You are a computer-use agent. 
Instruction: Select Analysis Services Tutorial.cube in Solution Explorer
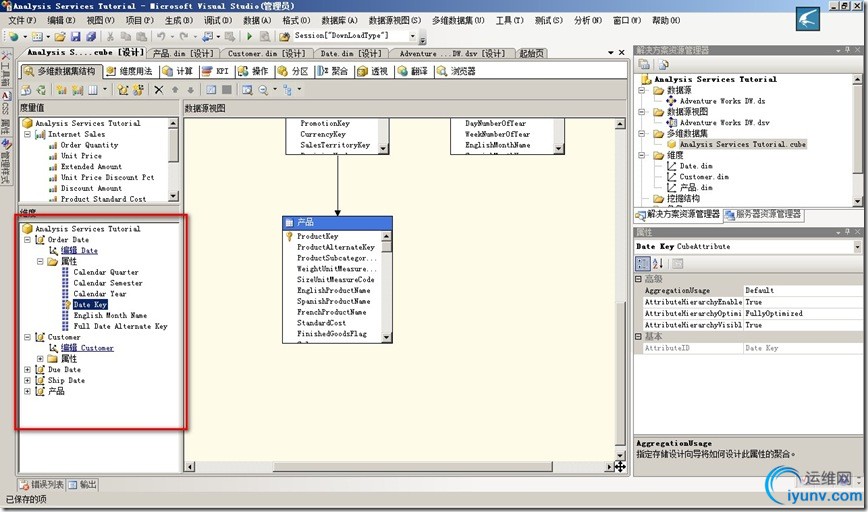coord(742,144)
